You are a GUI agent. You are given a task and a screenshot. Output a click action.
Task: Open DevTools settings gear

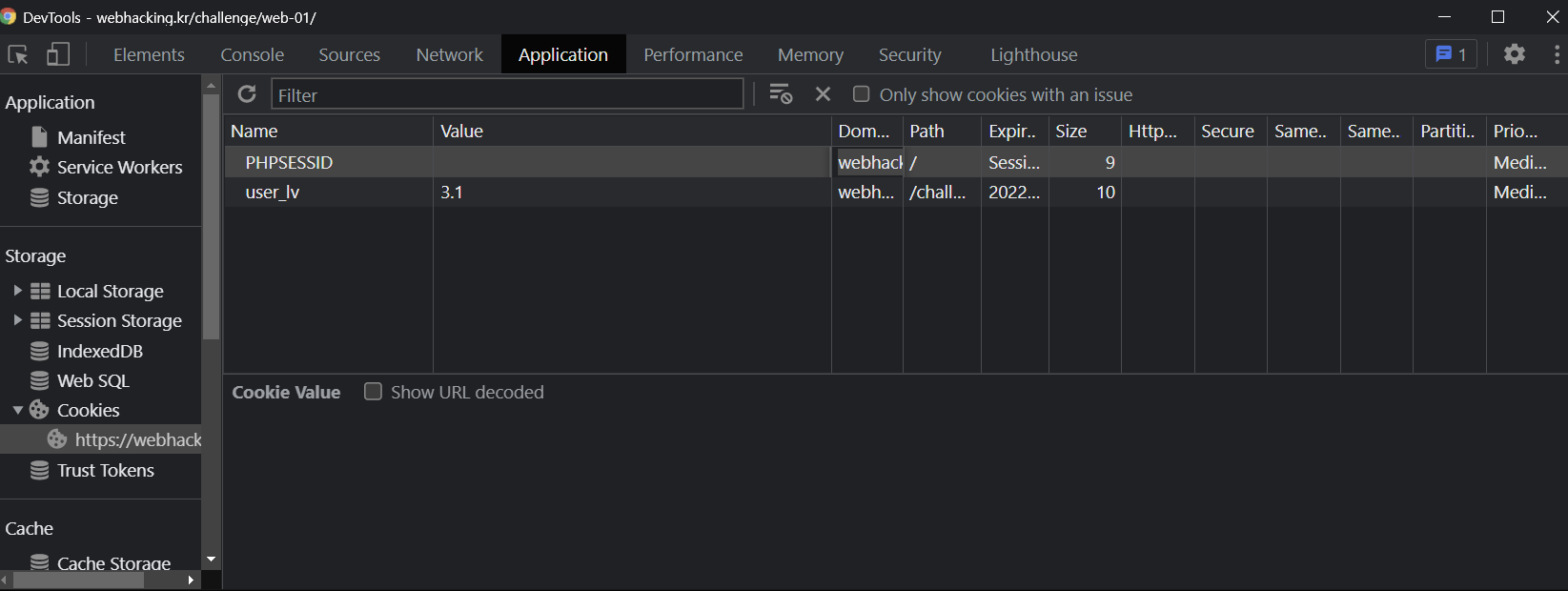1515,54
